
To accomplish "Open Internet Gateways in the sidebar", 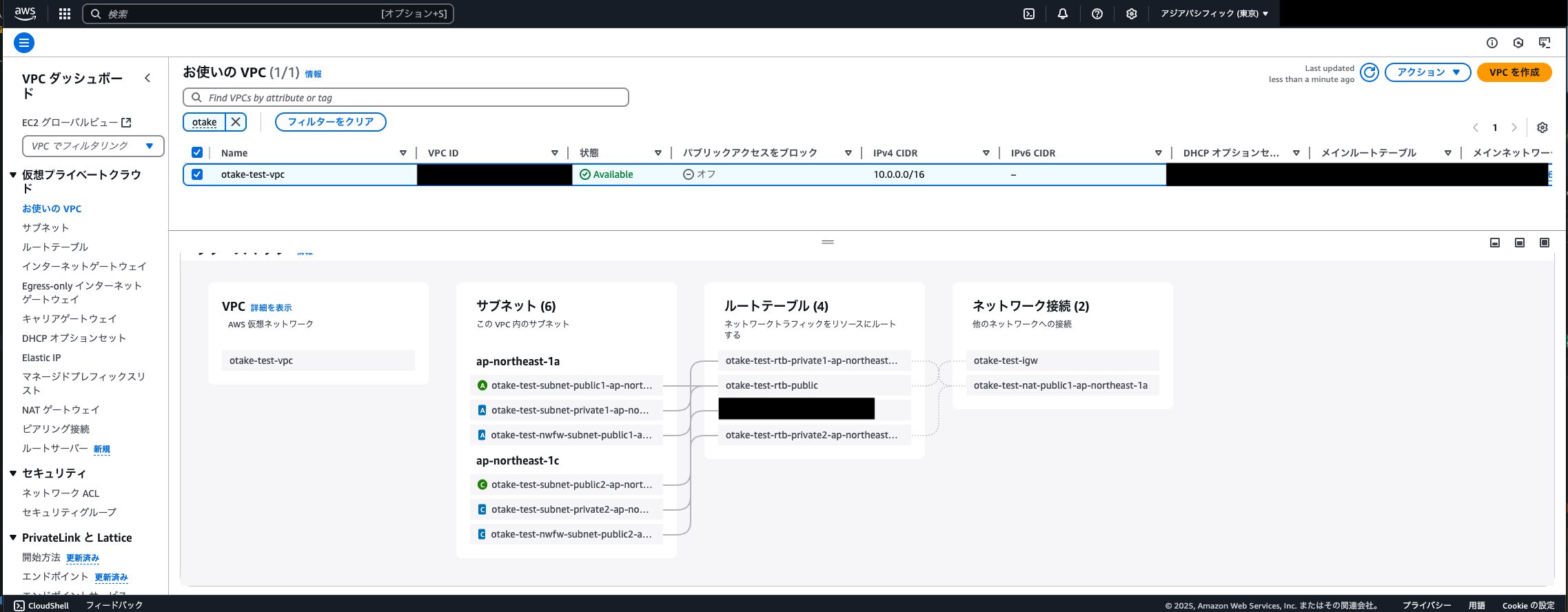I will tap(84, 266).
